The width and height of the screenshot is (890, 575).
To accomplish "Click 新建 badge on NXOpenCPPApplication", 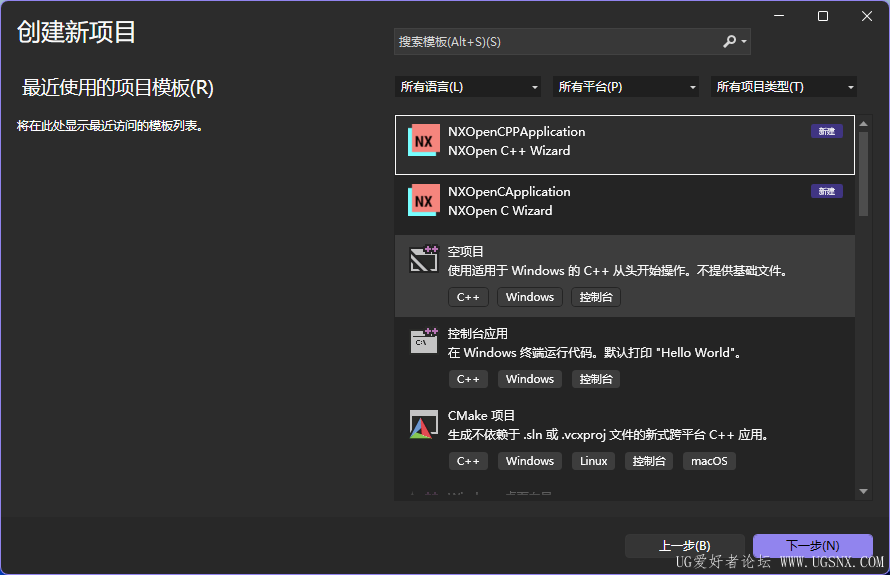I will point(826,131).
